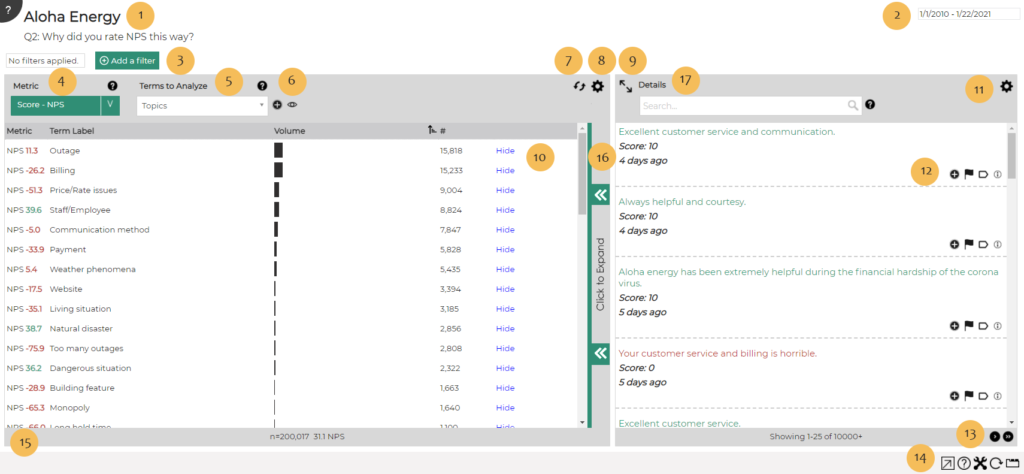Click the tag icon on 'Always helpful and courtesy' comment
Image resolution: width=1024 pixels, height=474 pixels.
(983, 244)
